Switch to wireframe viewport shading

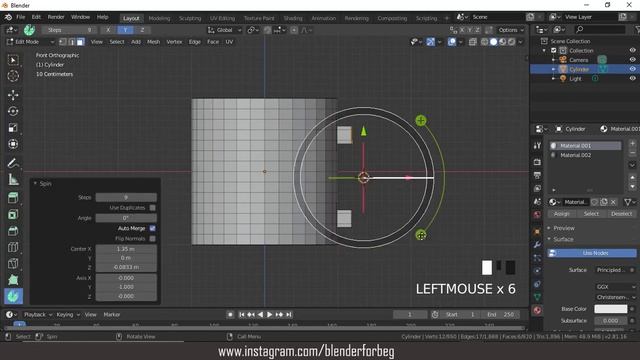[x=484, y=42]
